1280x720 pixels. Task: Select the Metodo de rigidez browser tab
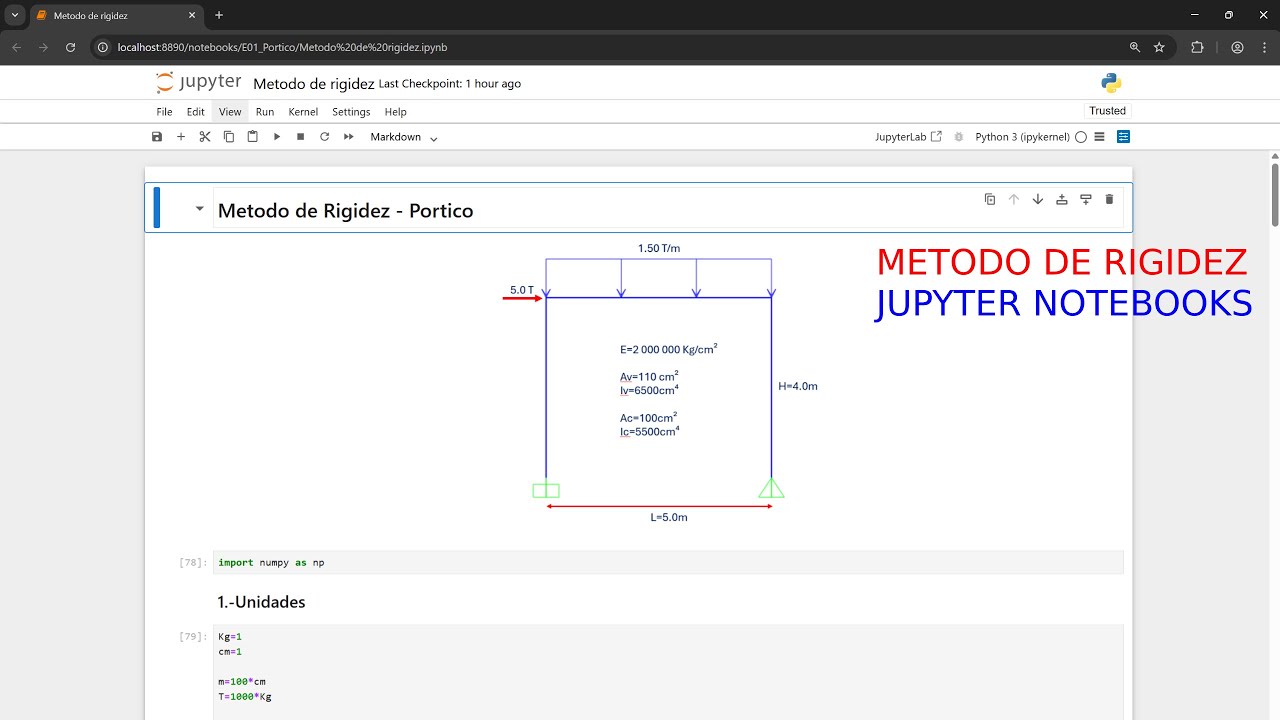pos(116,16)
